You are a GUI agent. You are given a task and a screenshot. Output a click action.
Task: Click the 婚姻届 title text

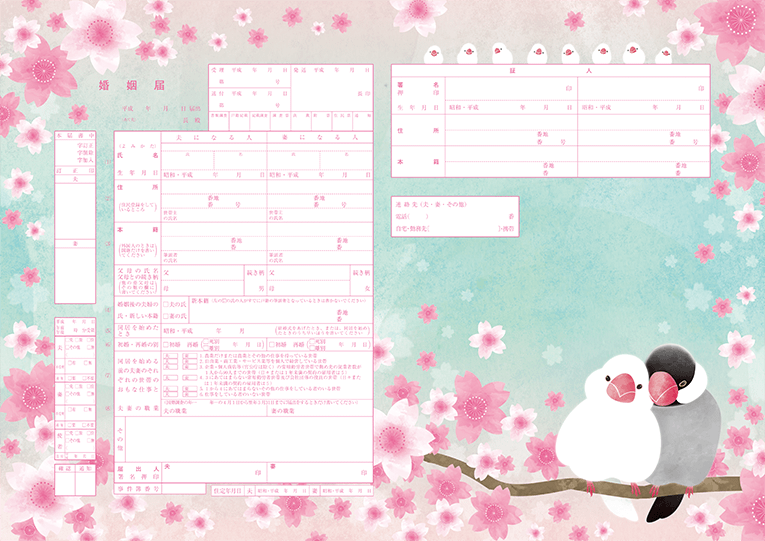[x=117, y=88]
